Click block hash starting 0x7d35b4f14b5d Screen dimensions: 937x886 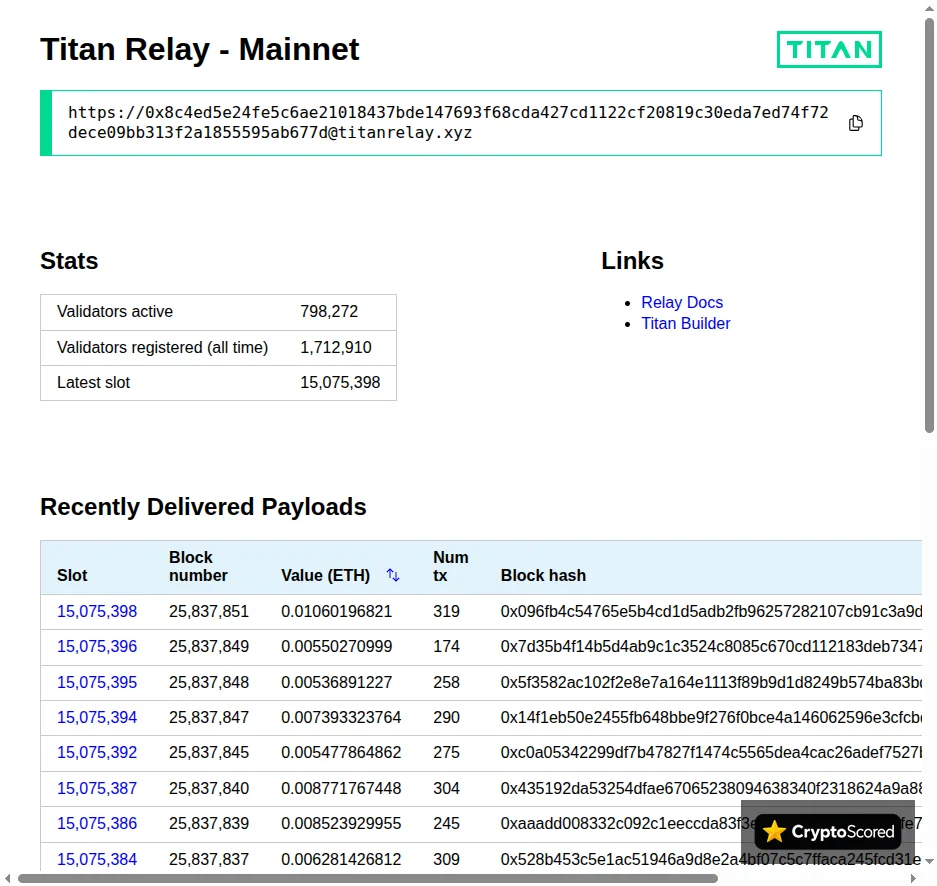tap(711, 646)
